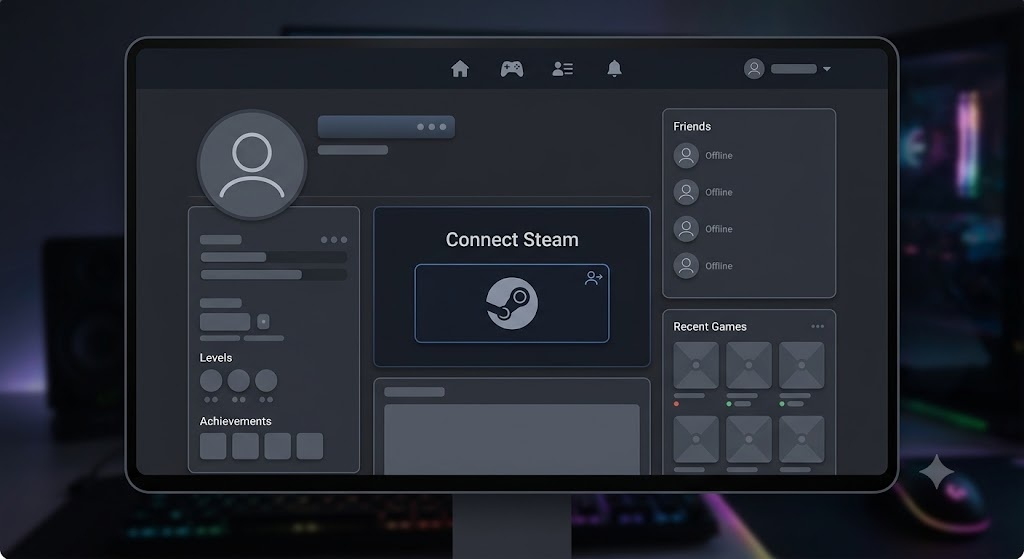The height and width of the screenshot is (559, 1024).
Task: Open the Recent Games three-dot menu
Action: click(817, 327)
